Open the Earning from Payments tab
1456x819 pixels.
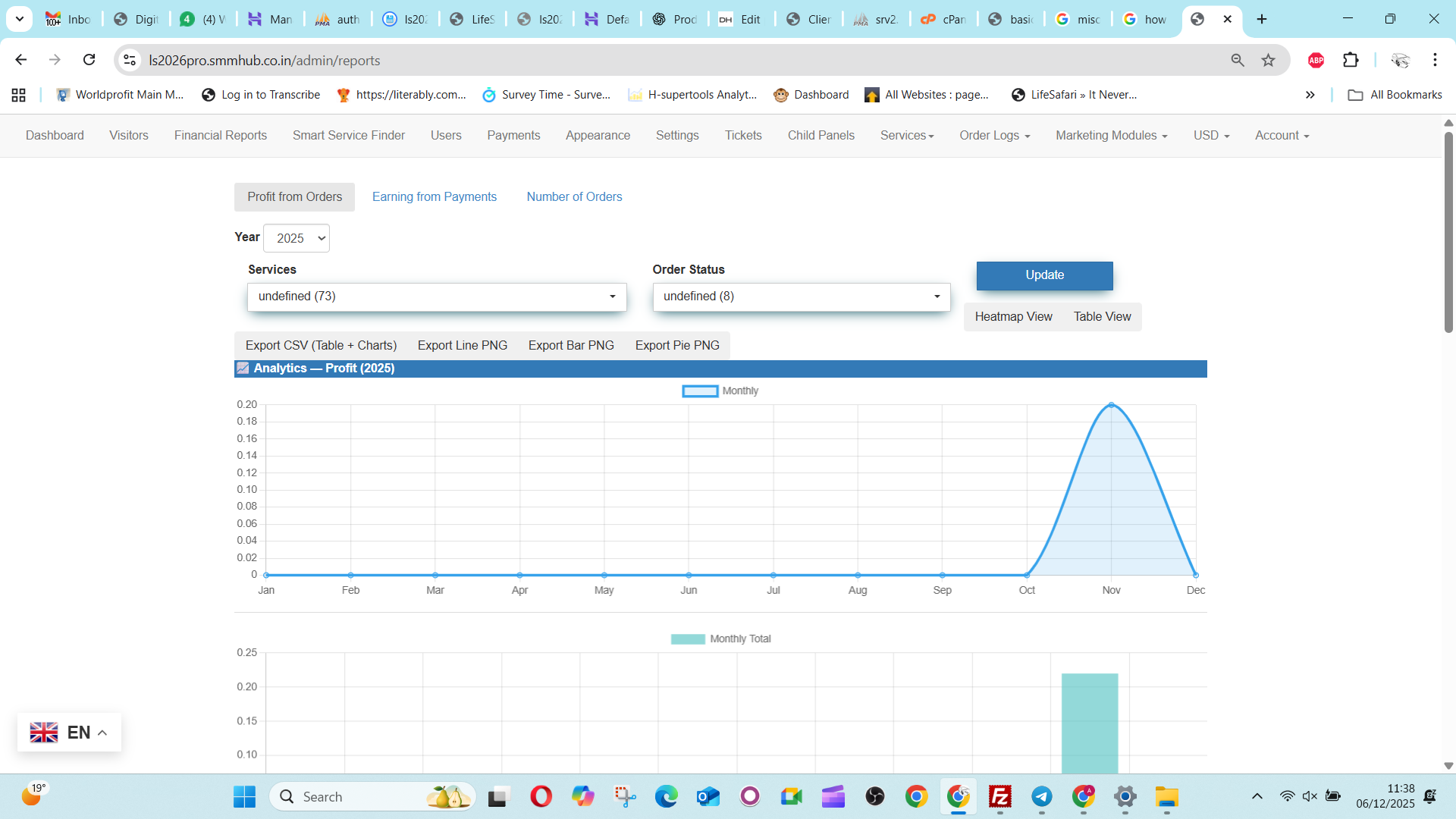click(434, 197)
